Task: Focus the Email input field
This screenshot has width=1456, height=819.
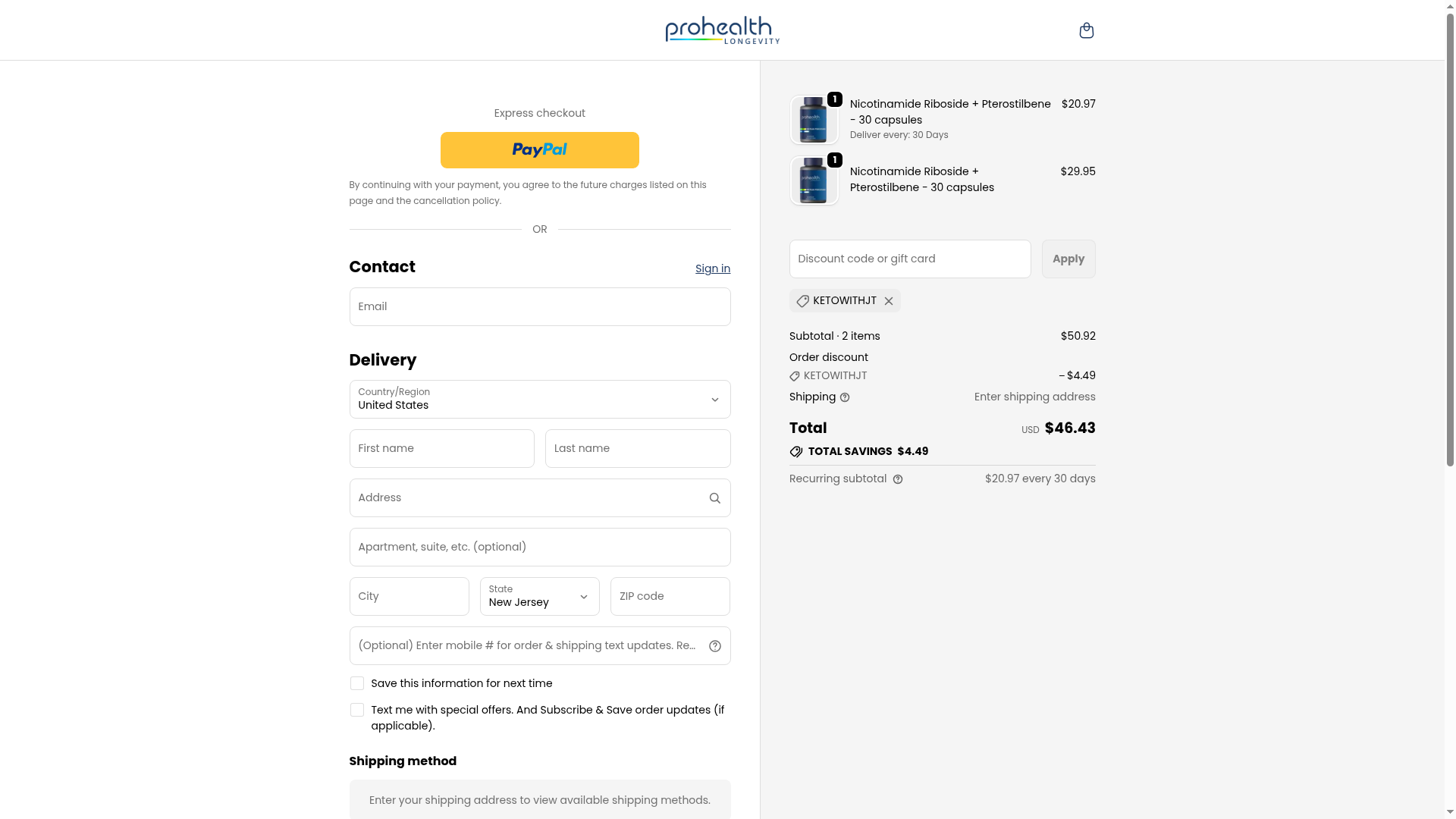Action: [x=539, y=307]
